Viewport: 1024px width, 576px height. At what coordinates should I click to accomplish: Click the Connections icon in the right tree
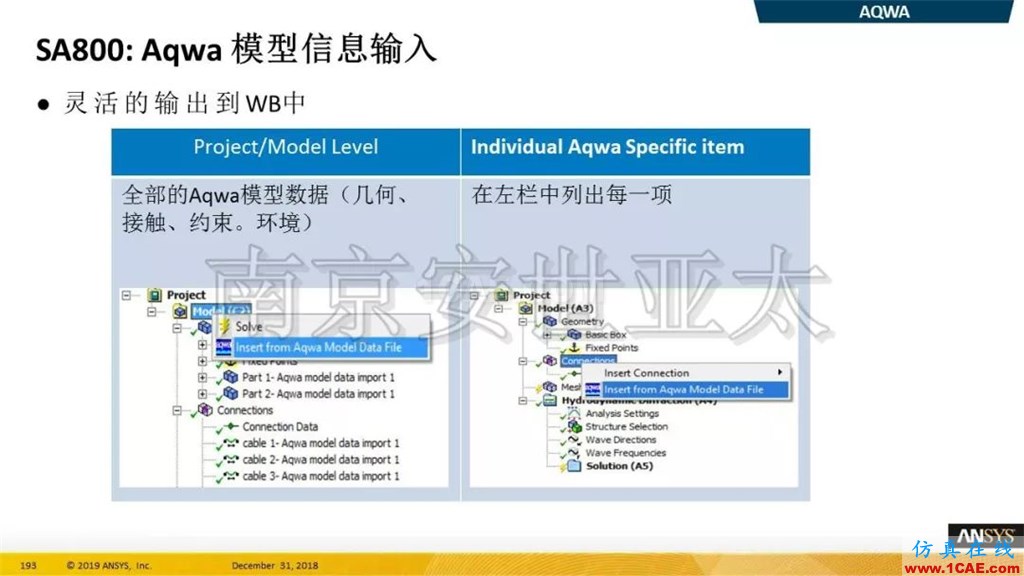click(550, 360)
